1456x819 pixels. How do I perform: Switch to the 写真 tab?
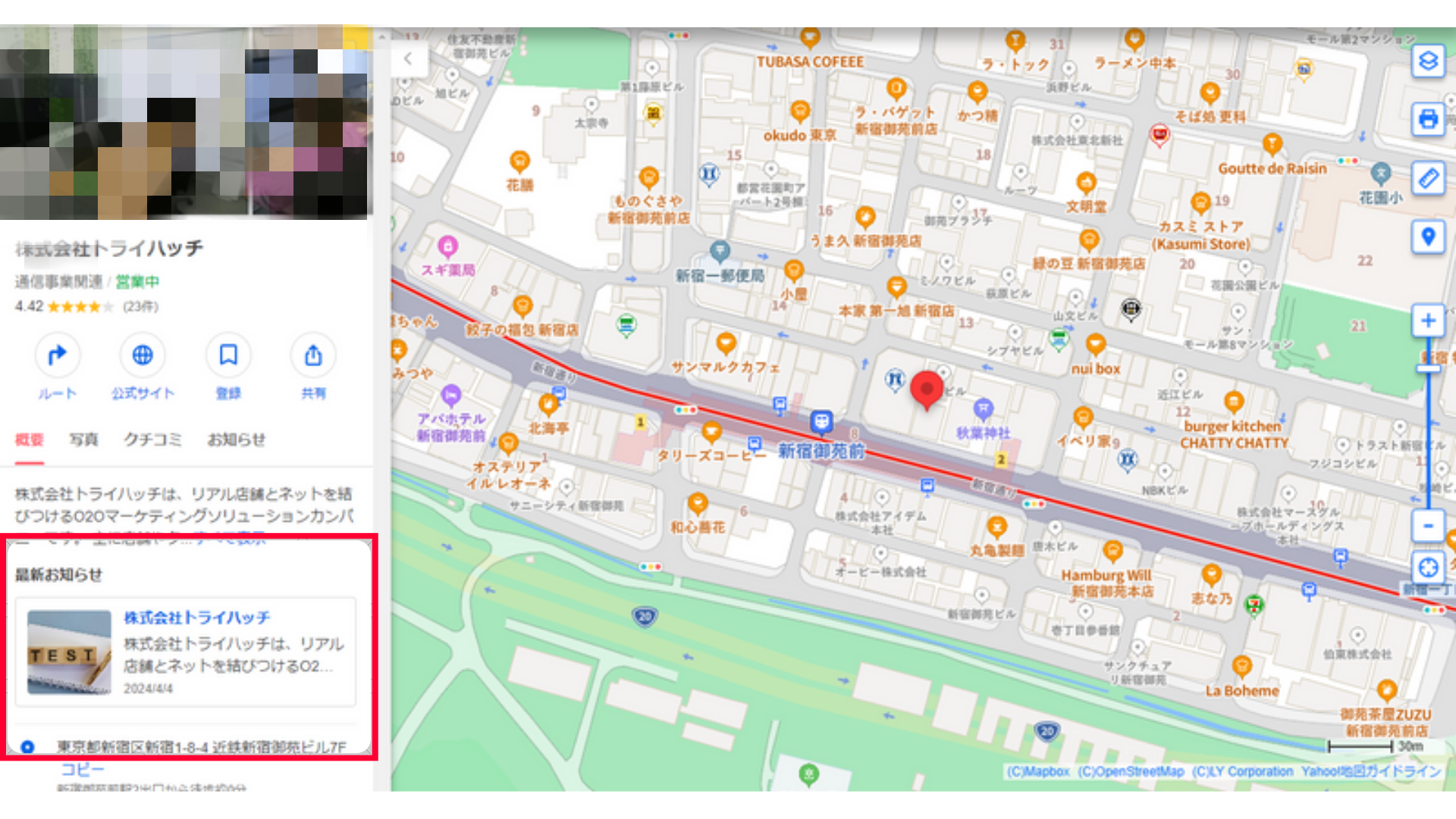click(x=83, y=440)
